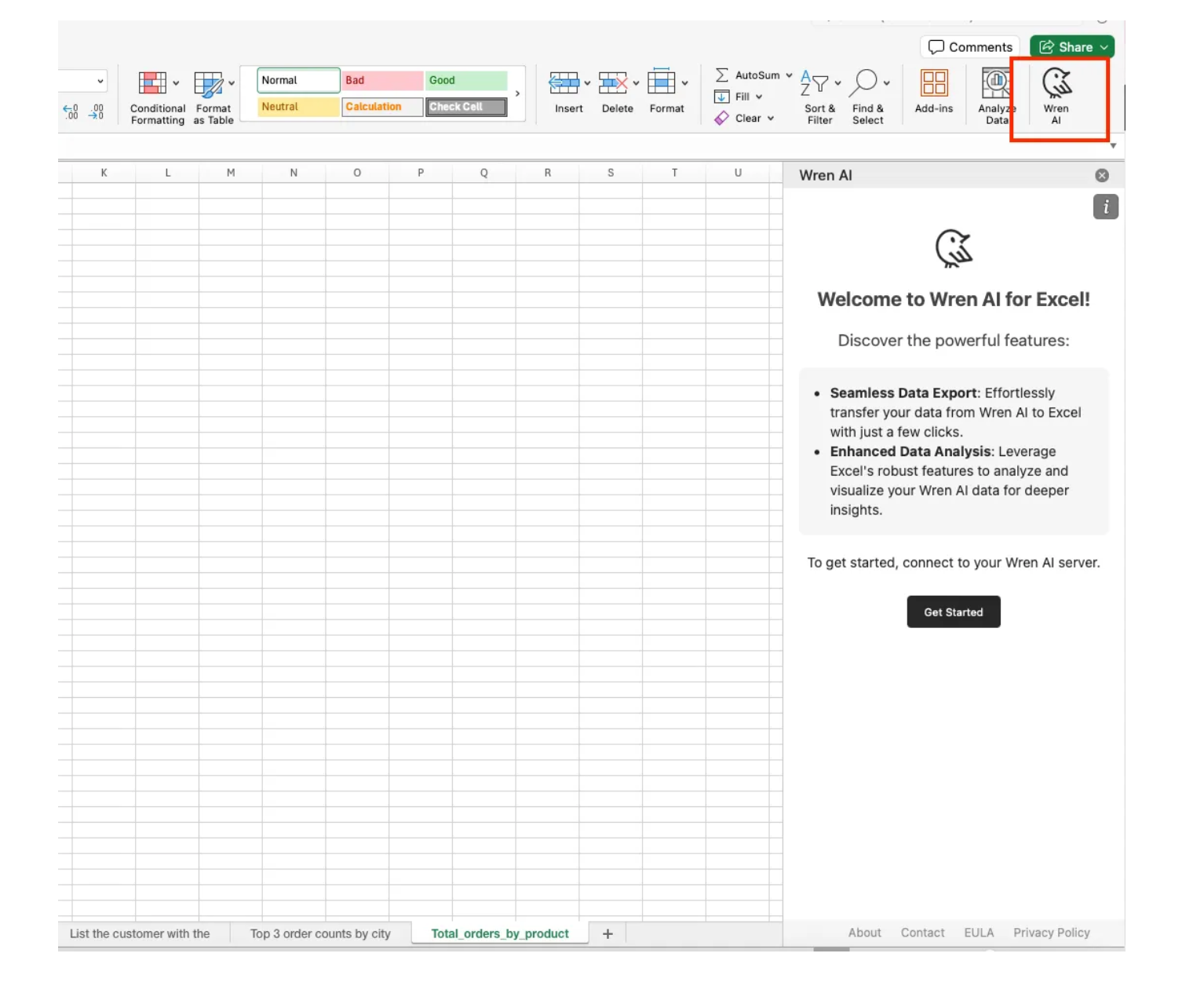Select column U header
The image size is (1204, 1008).
click(x=738, y=173)
